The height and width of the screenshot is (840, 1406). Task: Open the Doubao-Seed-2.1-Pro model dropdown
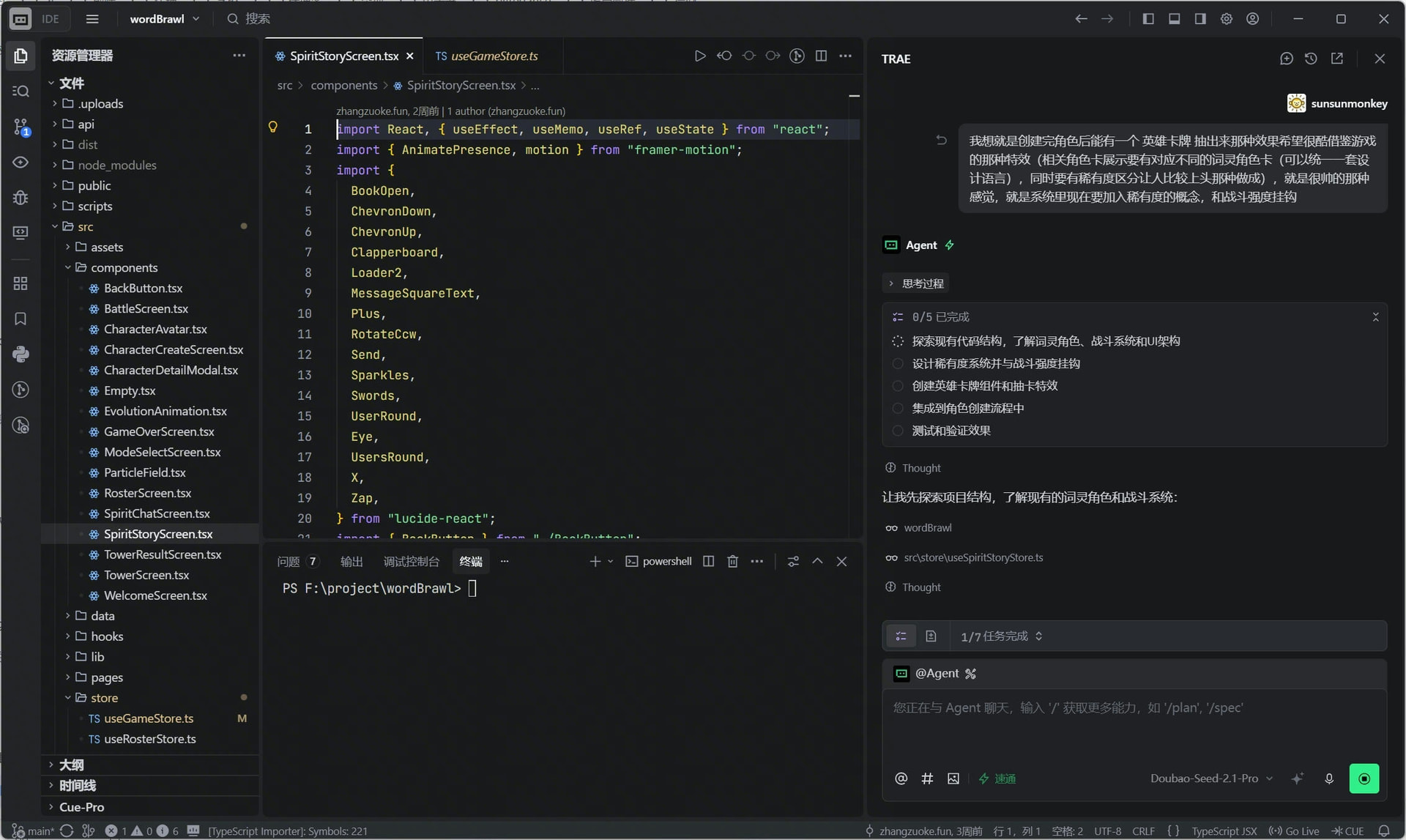(1211, 778)
